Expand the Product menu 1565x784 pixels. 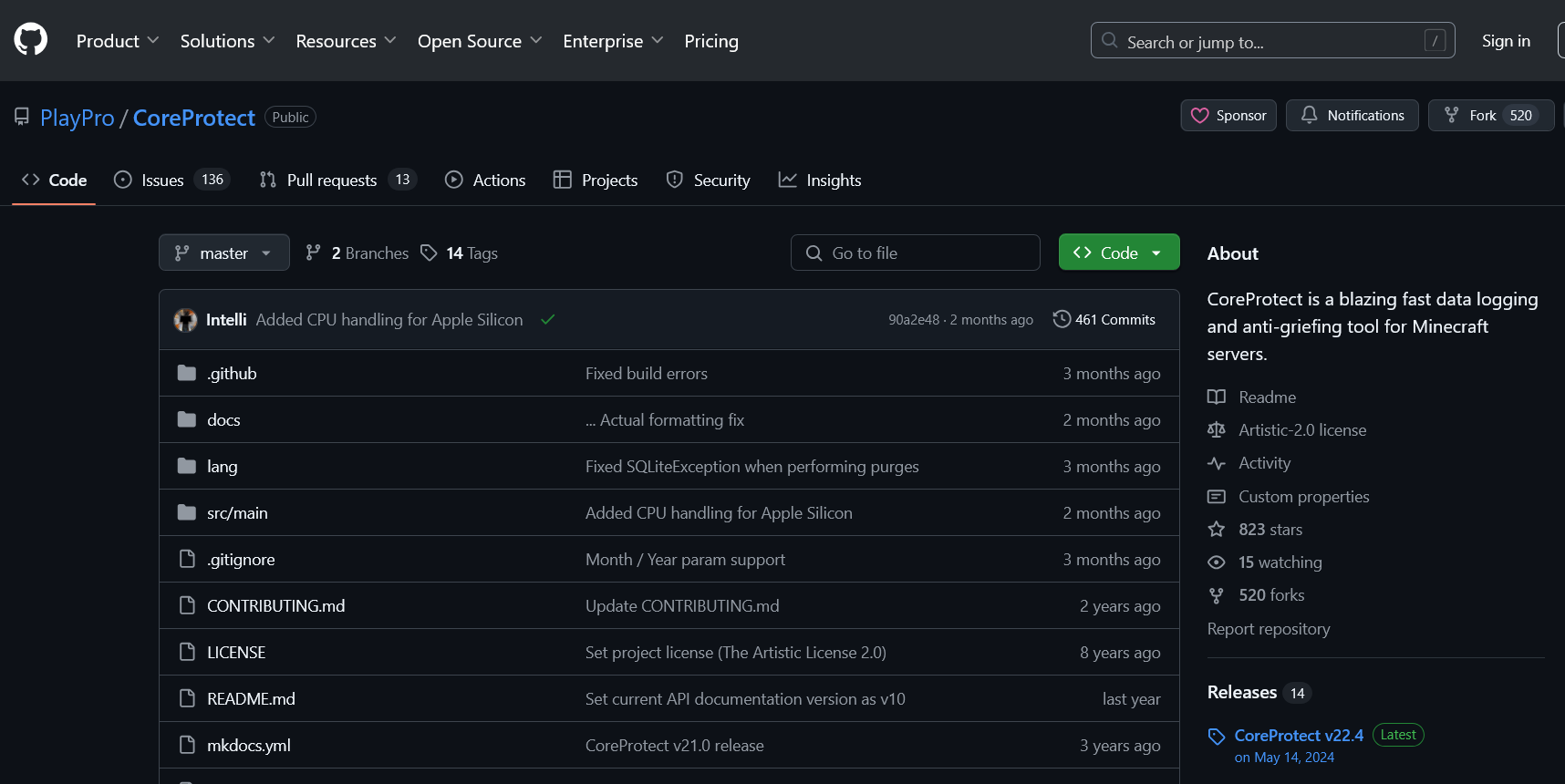(118, 41)
